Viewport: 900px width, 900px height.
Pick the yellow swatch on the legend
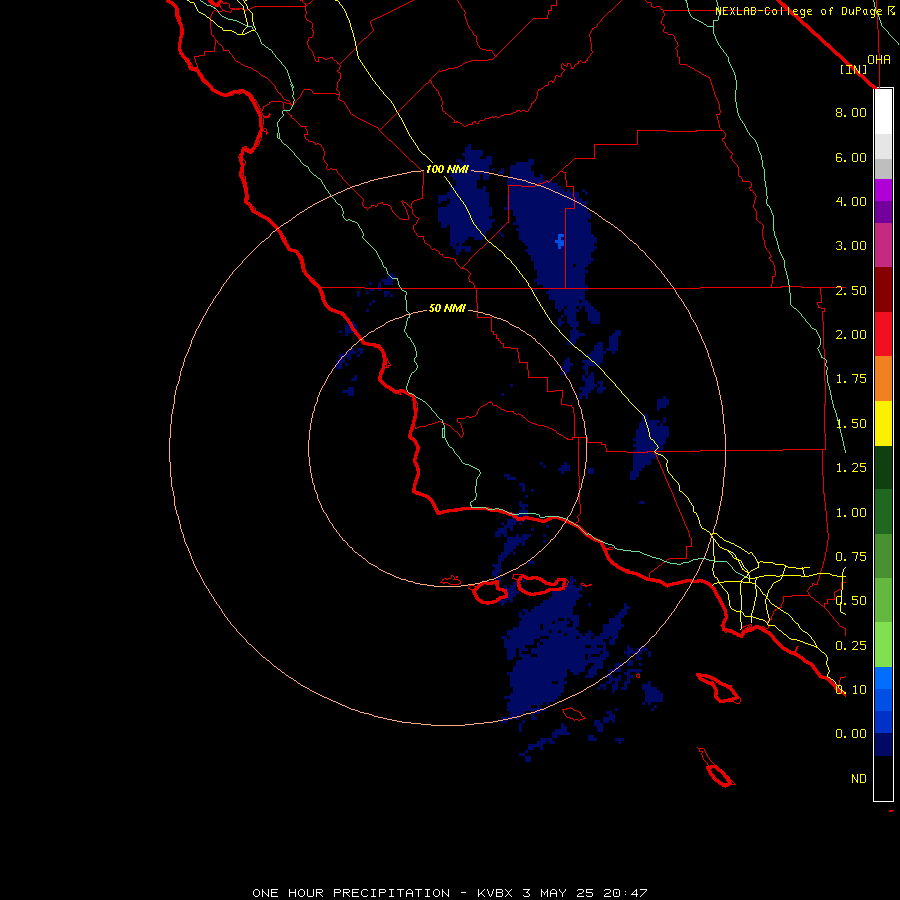(883, 423)
